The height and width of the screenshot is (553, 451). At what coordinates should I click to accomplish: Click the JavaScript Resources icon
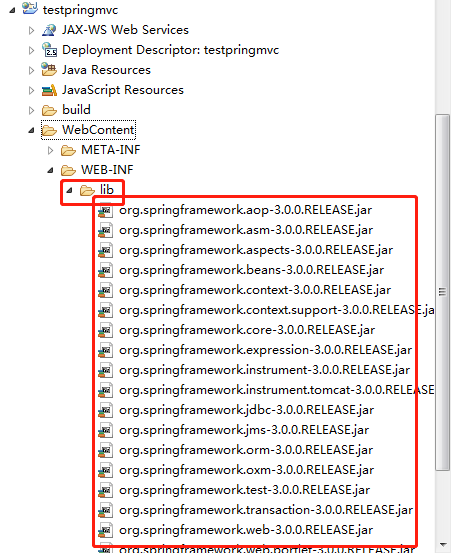(x=49, y=90)
